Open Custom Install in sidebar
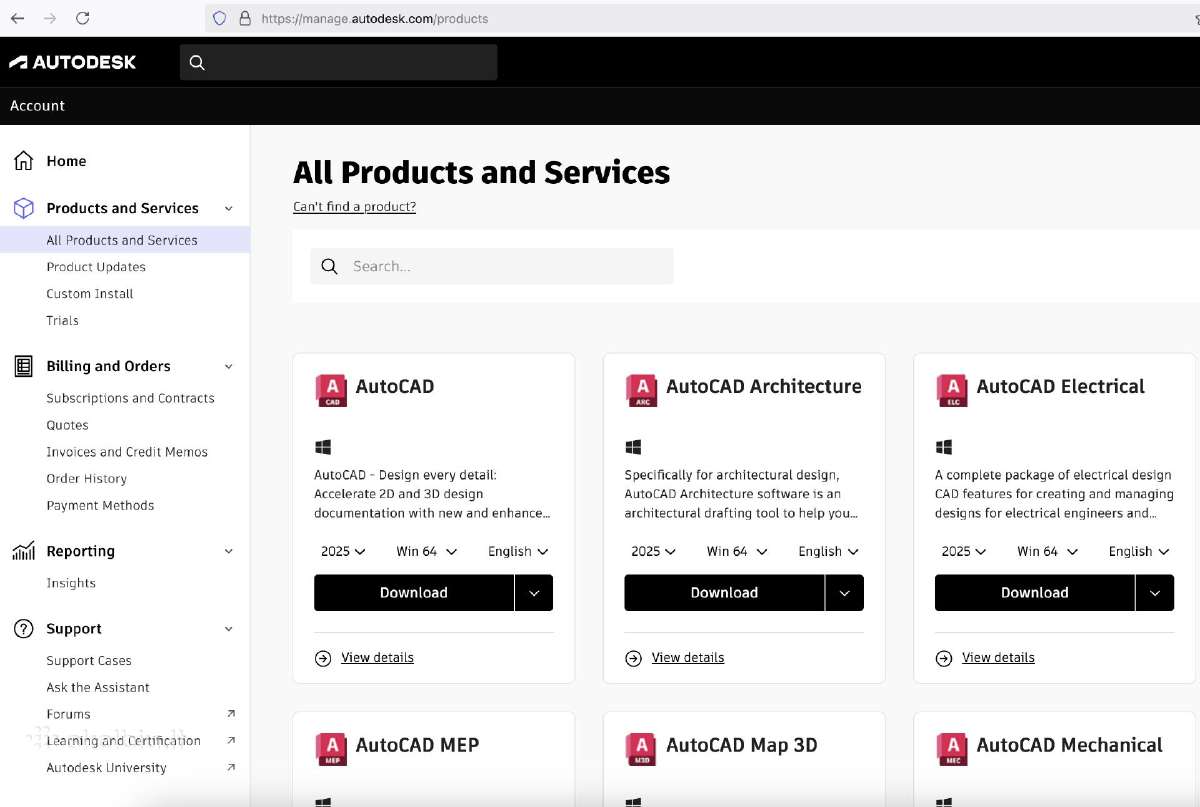The height and width of the screenshot is (807, 1200). tap(90, 294)
